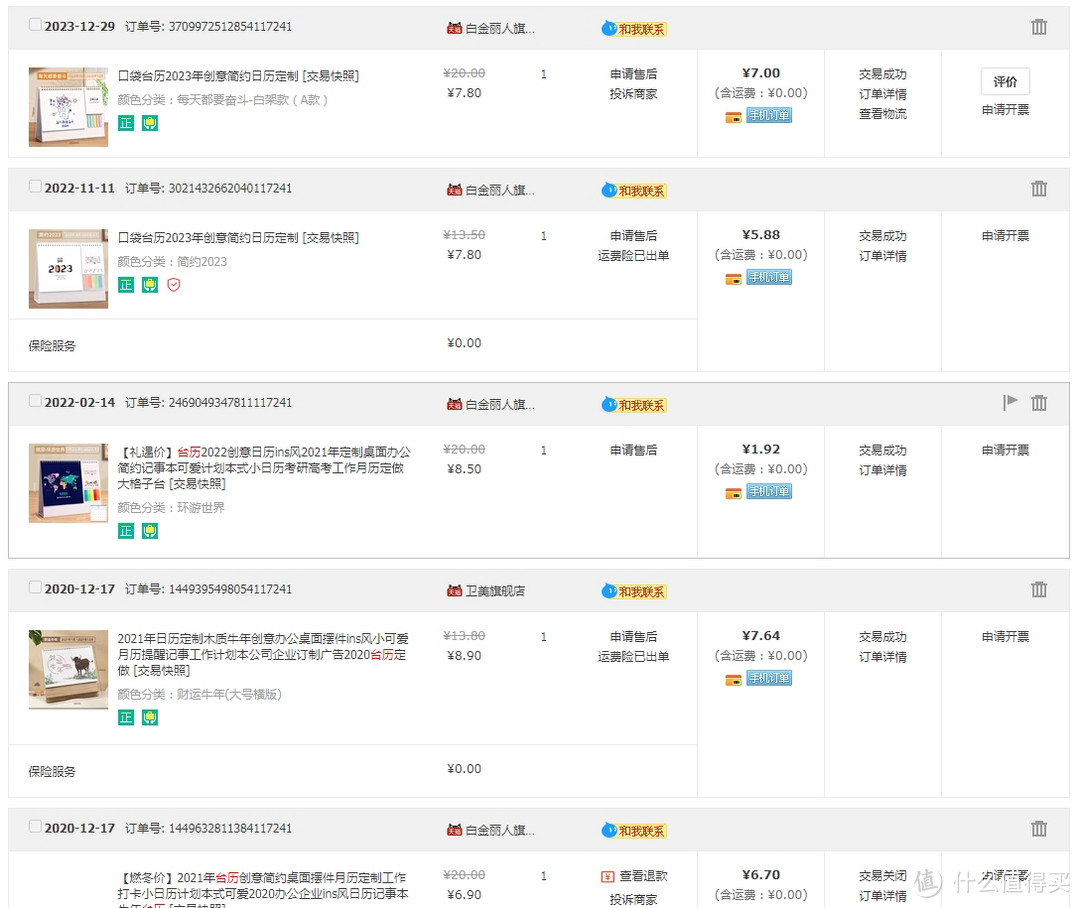
Task: Click 查看物流 on the ¥7.00 order
Action: [882, 114]
